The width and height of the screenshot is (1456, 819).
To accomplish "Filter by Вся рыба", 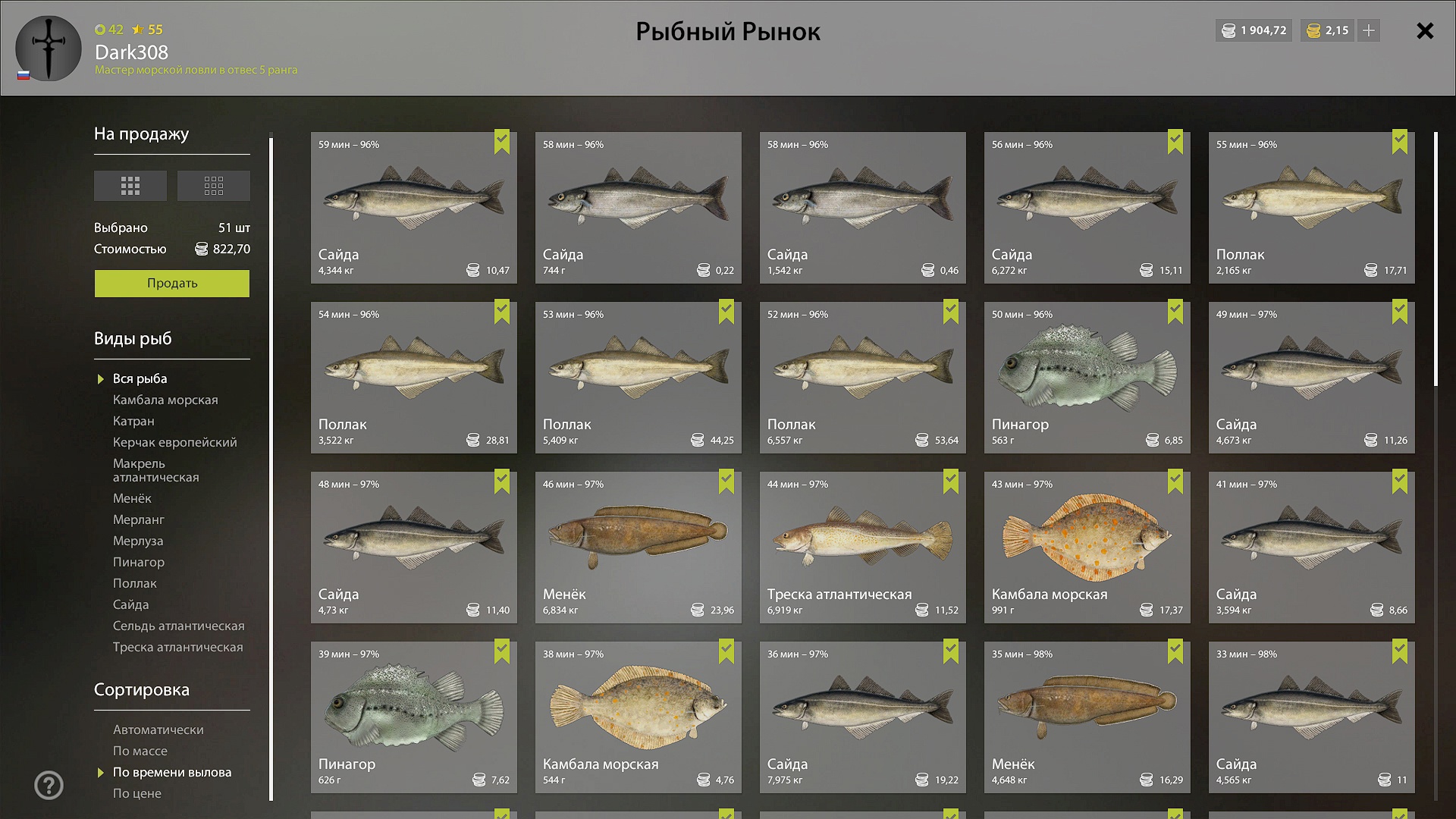I will pos(140,378).
